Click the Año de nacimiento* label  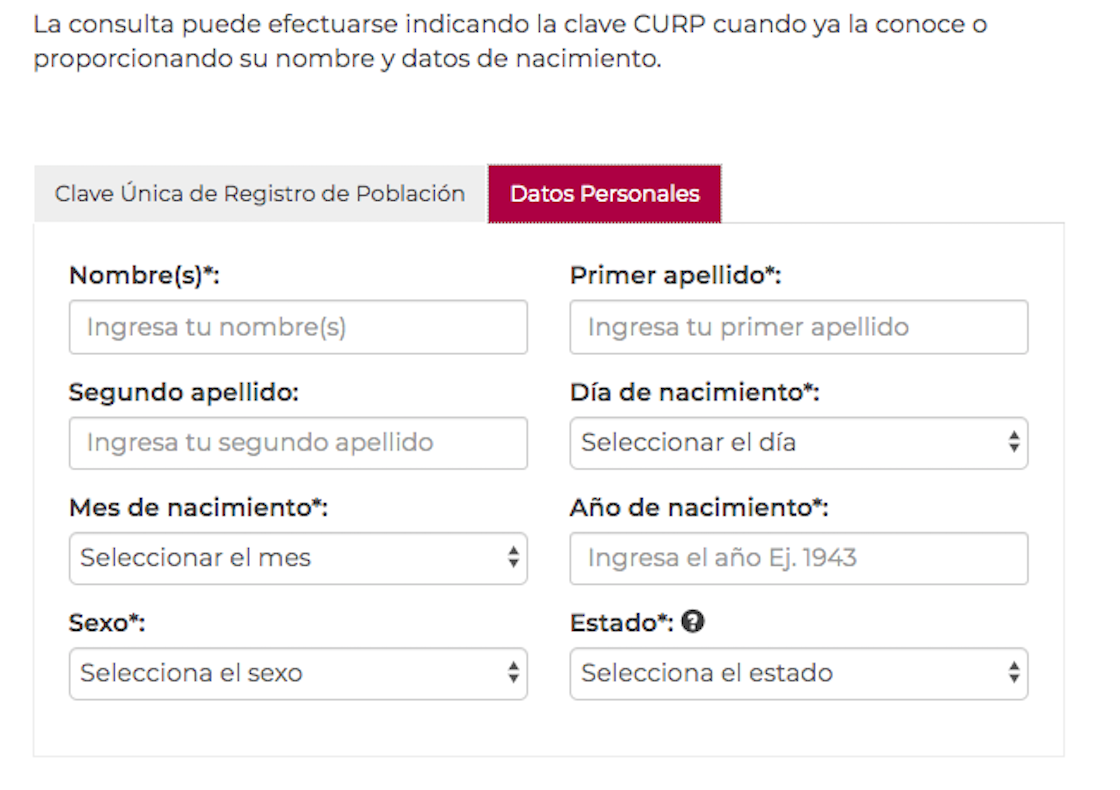699,508
